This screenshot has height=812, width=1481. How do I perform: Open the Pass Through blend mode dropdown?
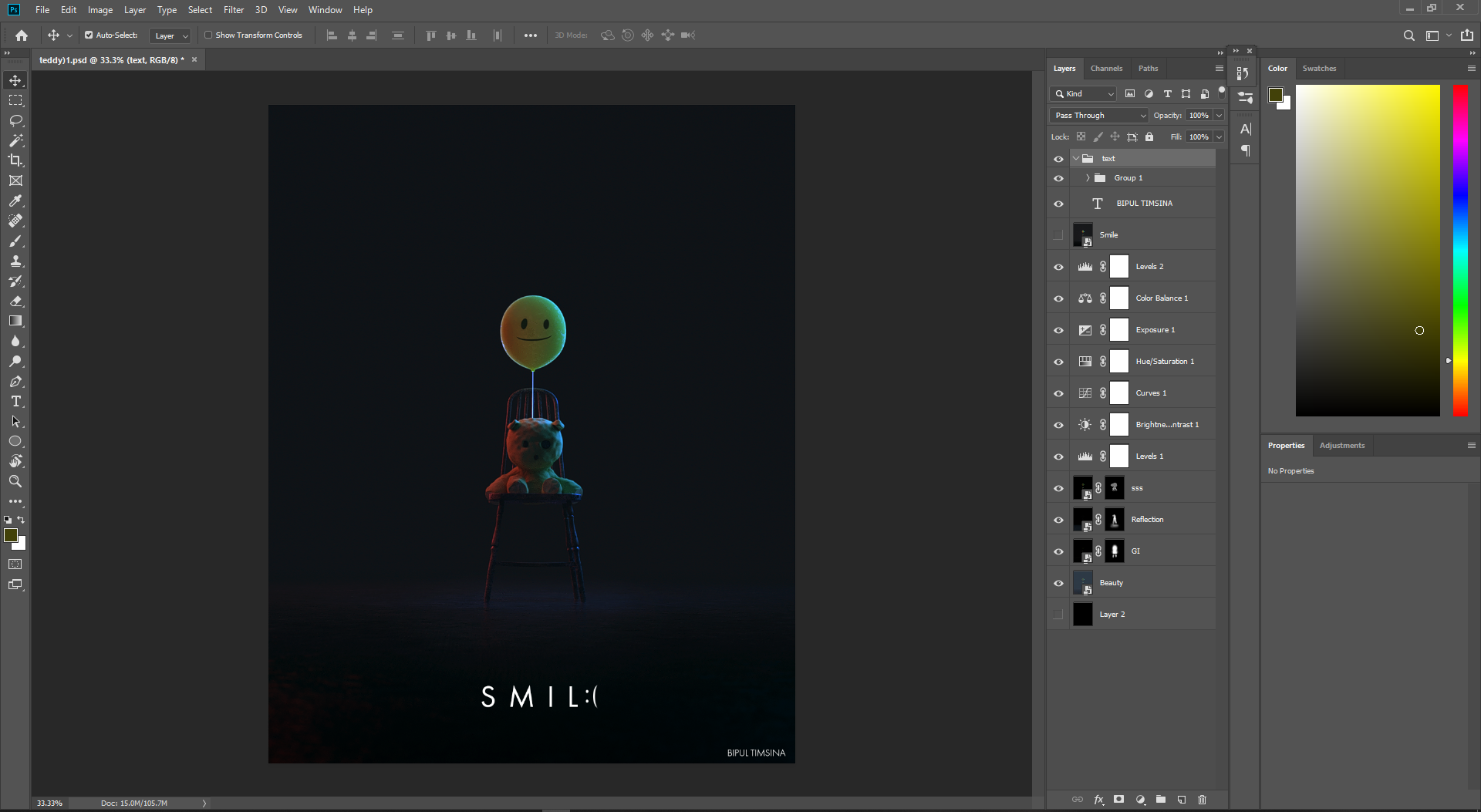(1099, 116)
